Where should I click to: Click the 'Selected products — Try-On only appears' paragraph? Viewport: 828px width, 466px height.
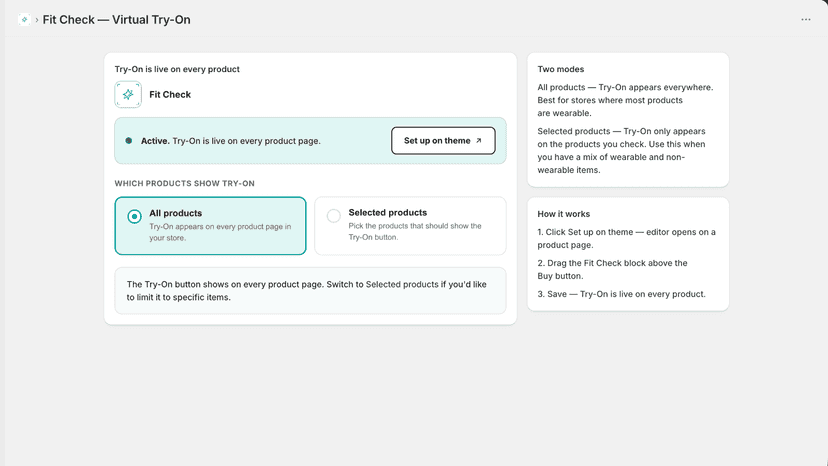(622, 151)
